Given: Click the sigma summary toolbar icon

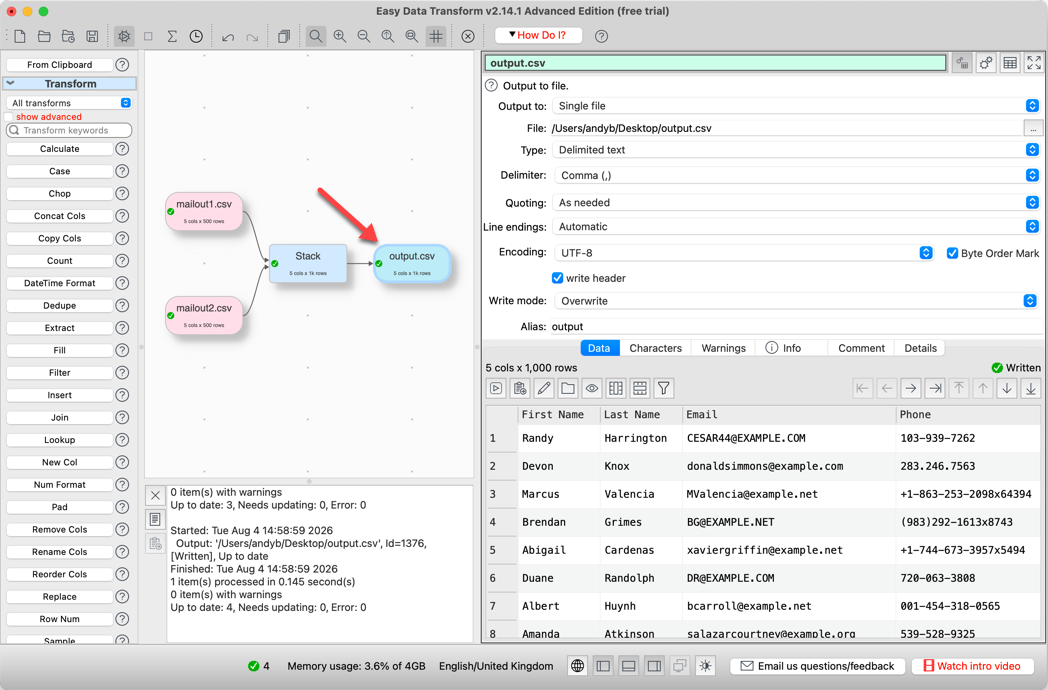Looking at the screenshot, I should pyautogui.click(x=172, y=36).
